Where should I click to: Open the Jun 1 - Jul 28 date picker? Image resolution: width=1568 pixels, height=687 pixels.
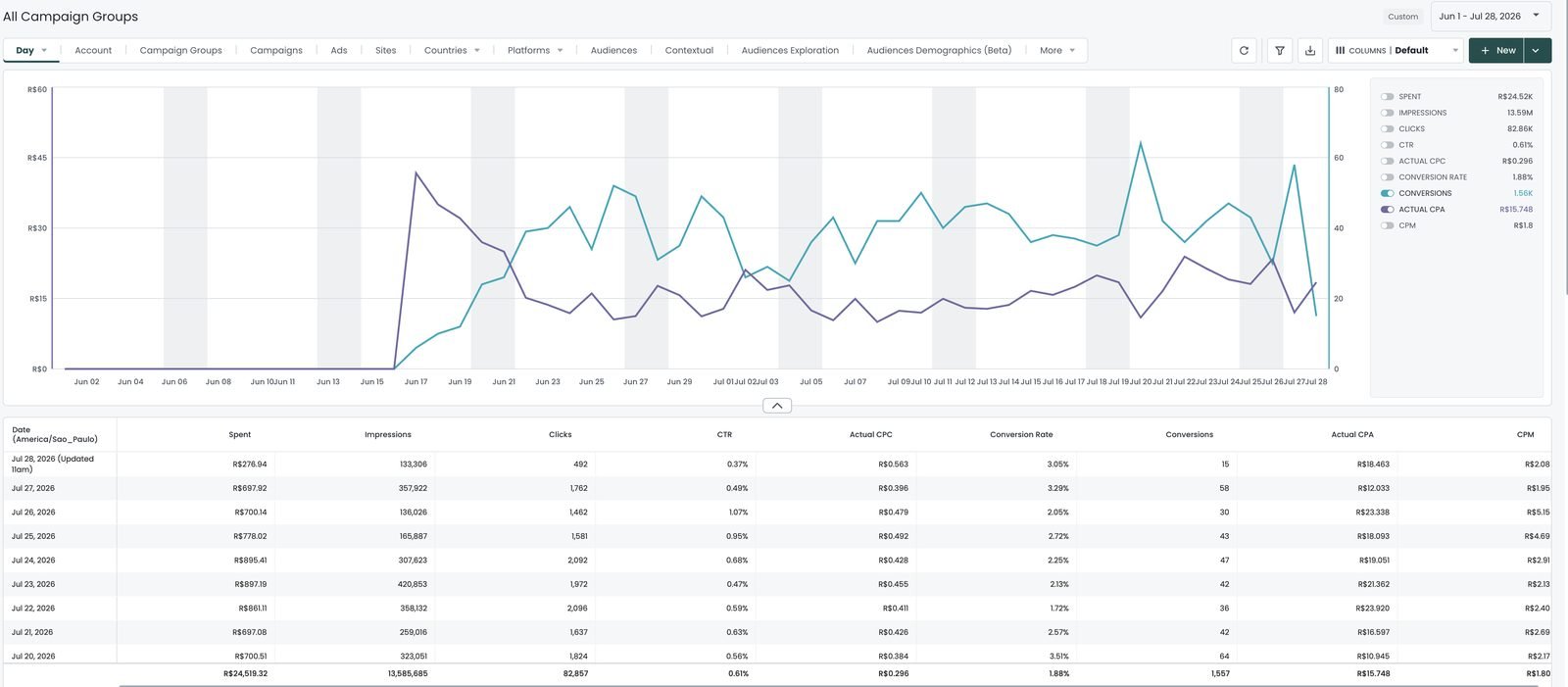[x=1490, y=16]
